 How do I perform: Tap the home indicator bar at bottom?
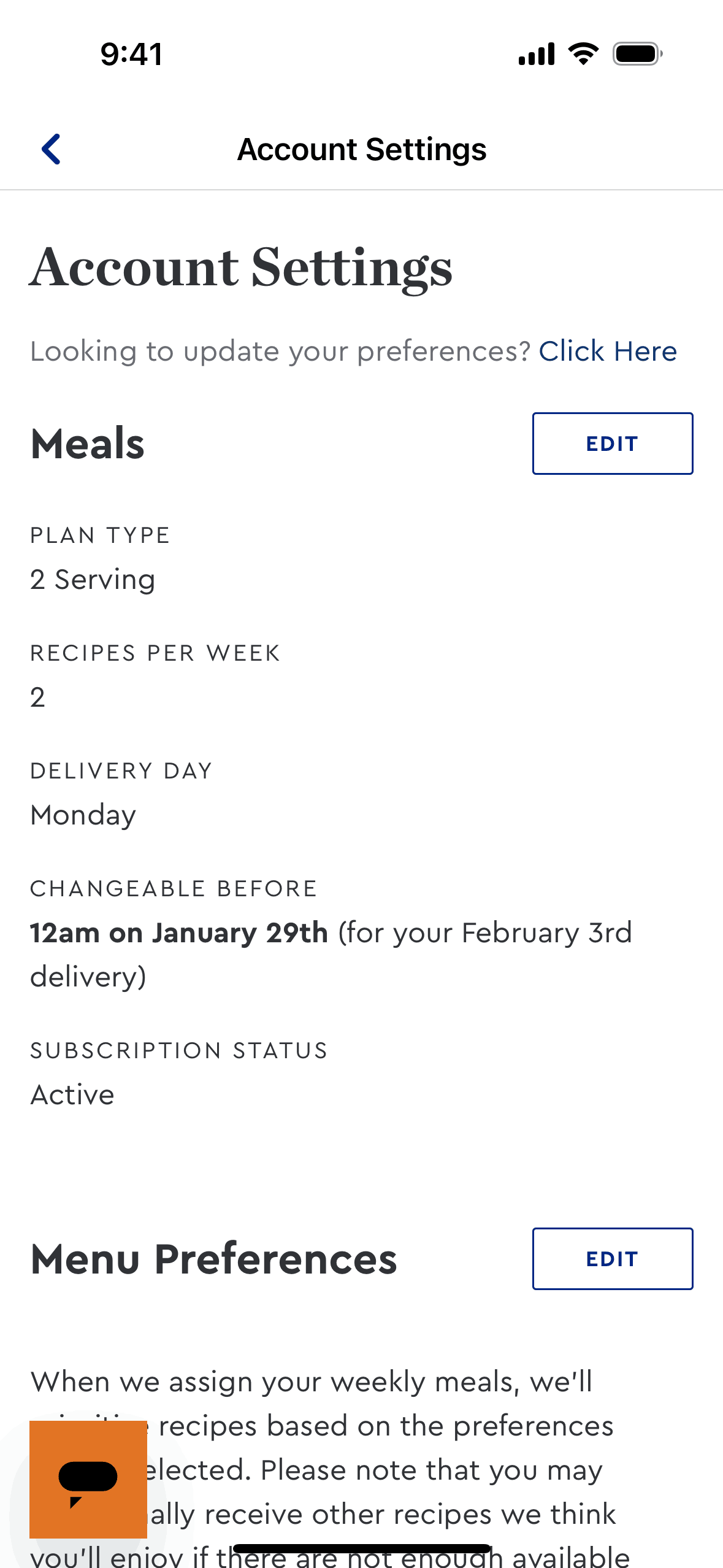coord(362,1548)
